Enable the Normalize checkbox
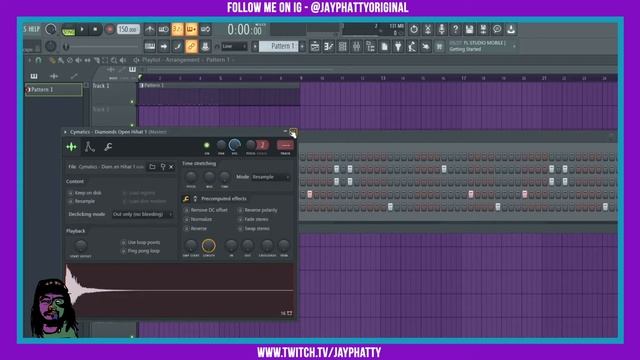640x360 pixels. click(x=187, y=219)
